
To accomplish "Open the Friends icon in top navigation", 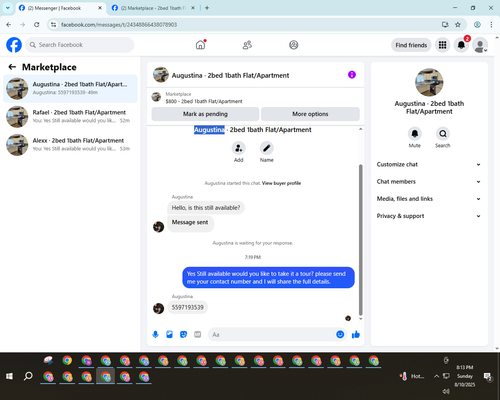I will tap(247, 45).
